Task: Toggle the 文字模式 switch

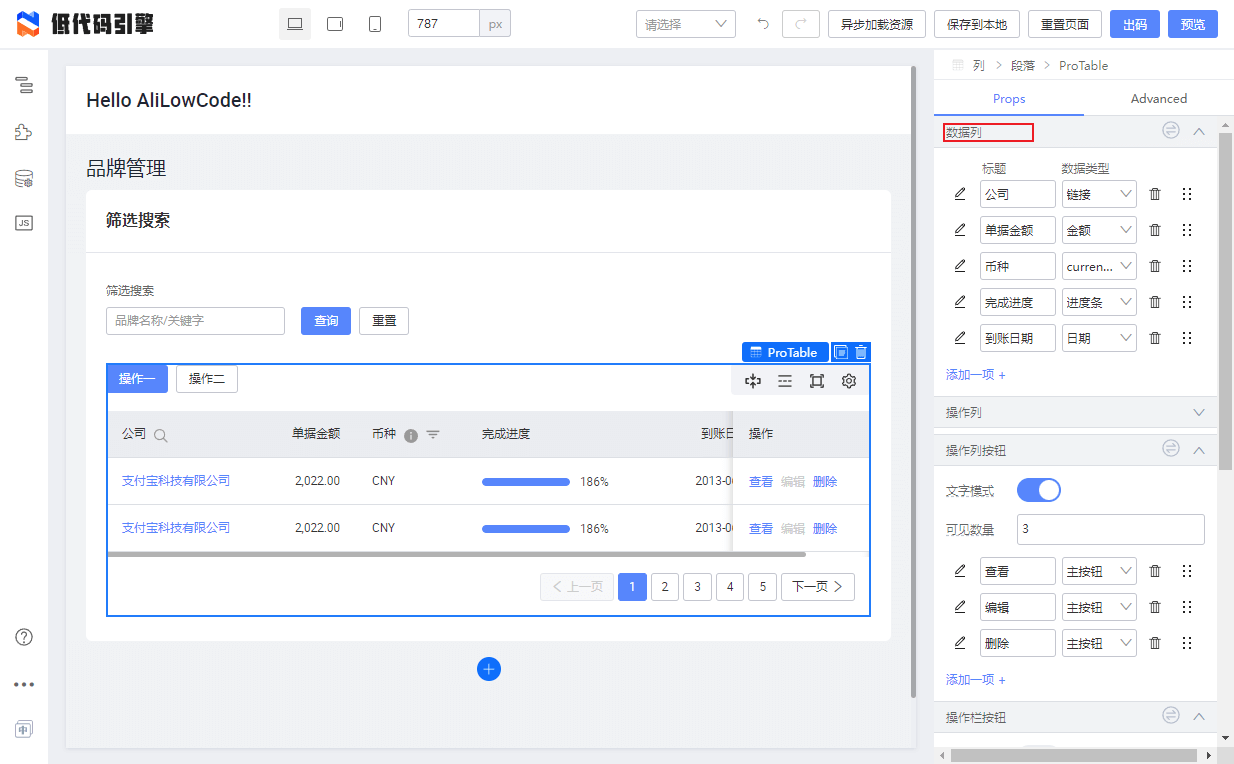Action: click(x=1039, y=491)
